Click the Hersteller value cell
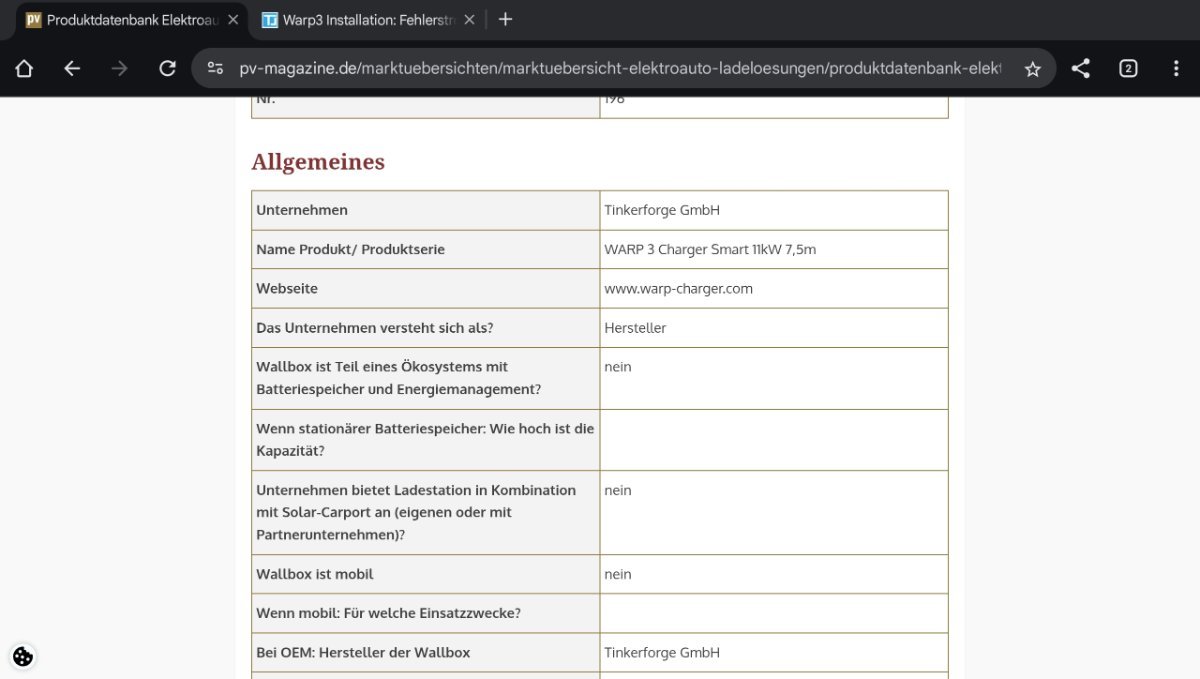 pyautogui.click(x=635, y=328)
